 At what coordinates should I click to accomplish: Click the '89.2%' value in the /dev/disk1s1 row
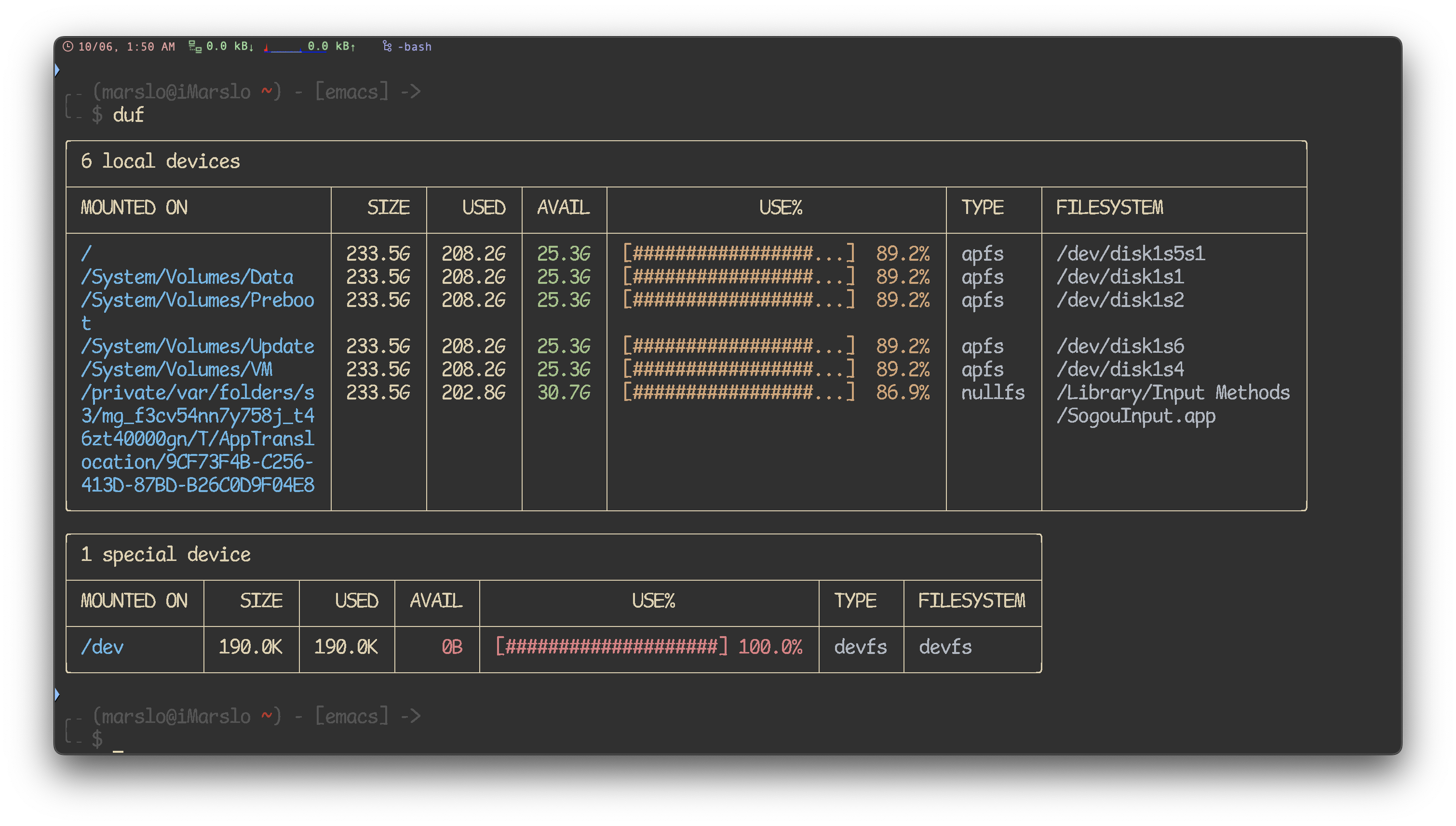click(x=903, y=277)
